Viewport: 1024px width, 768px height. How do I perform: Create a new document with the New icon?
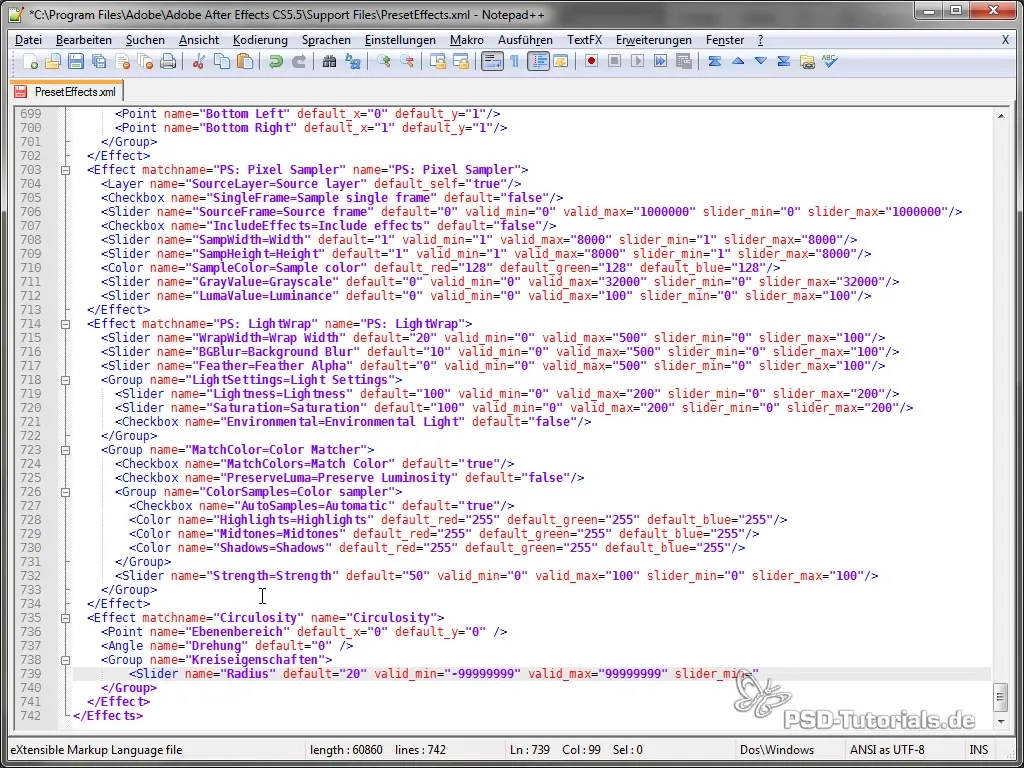click(30, 62)
